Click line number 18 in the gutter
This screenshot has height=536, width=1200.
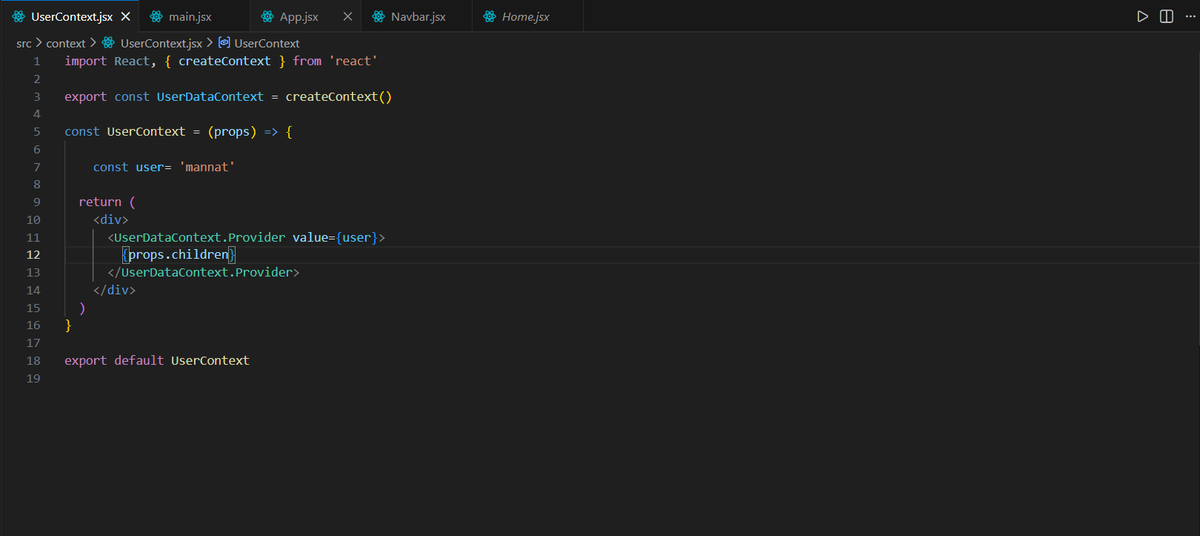pyautogui.click(x=33, y=360)
